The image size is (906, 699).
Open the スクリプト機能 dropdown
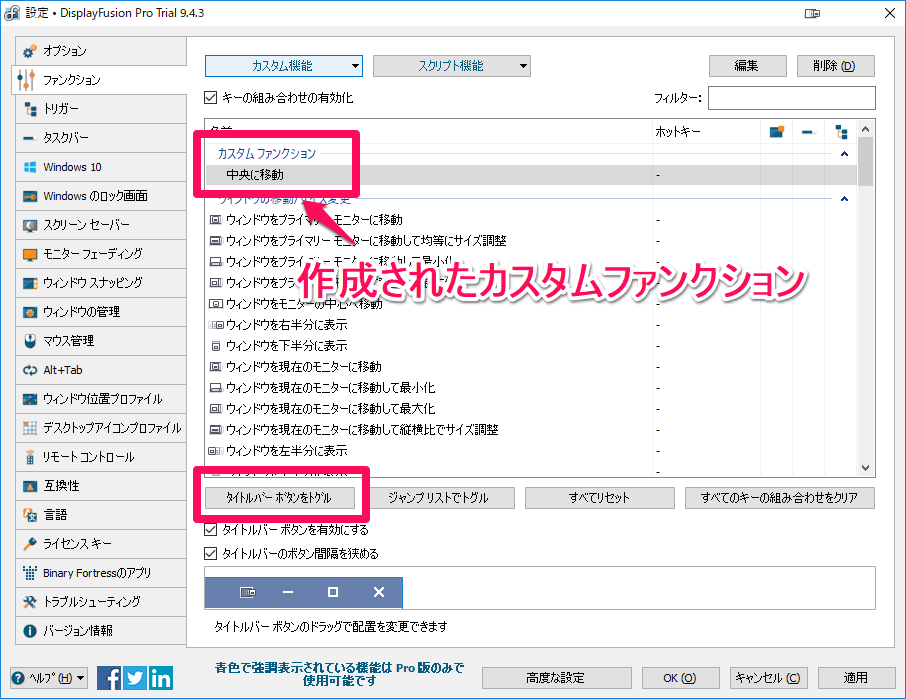click(x=452, y=66)
